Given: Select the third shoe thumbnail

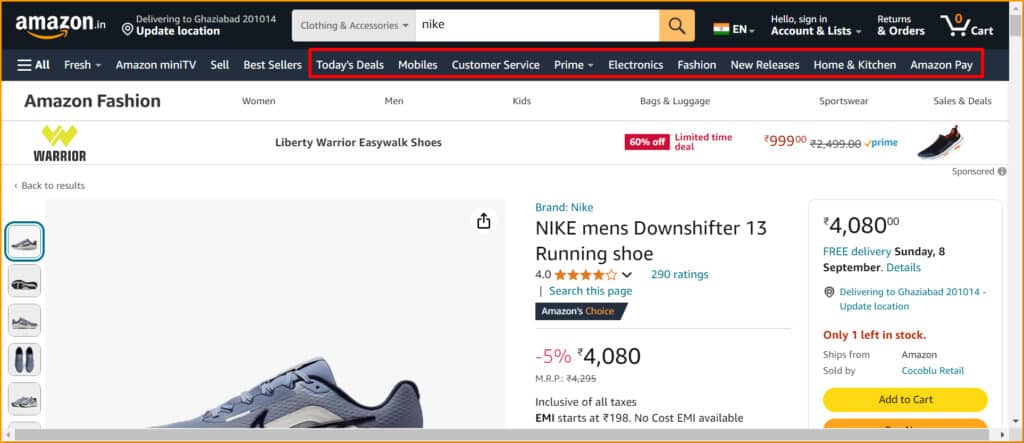Looking at the screenshot, I should [x=25, y=320].
